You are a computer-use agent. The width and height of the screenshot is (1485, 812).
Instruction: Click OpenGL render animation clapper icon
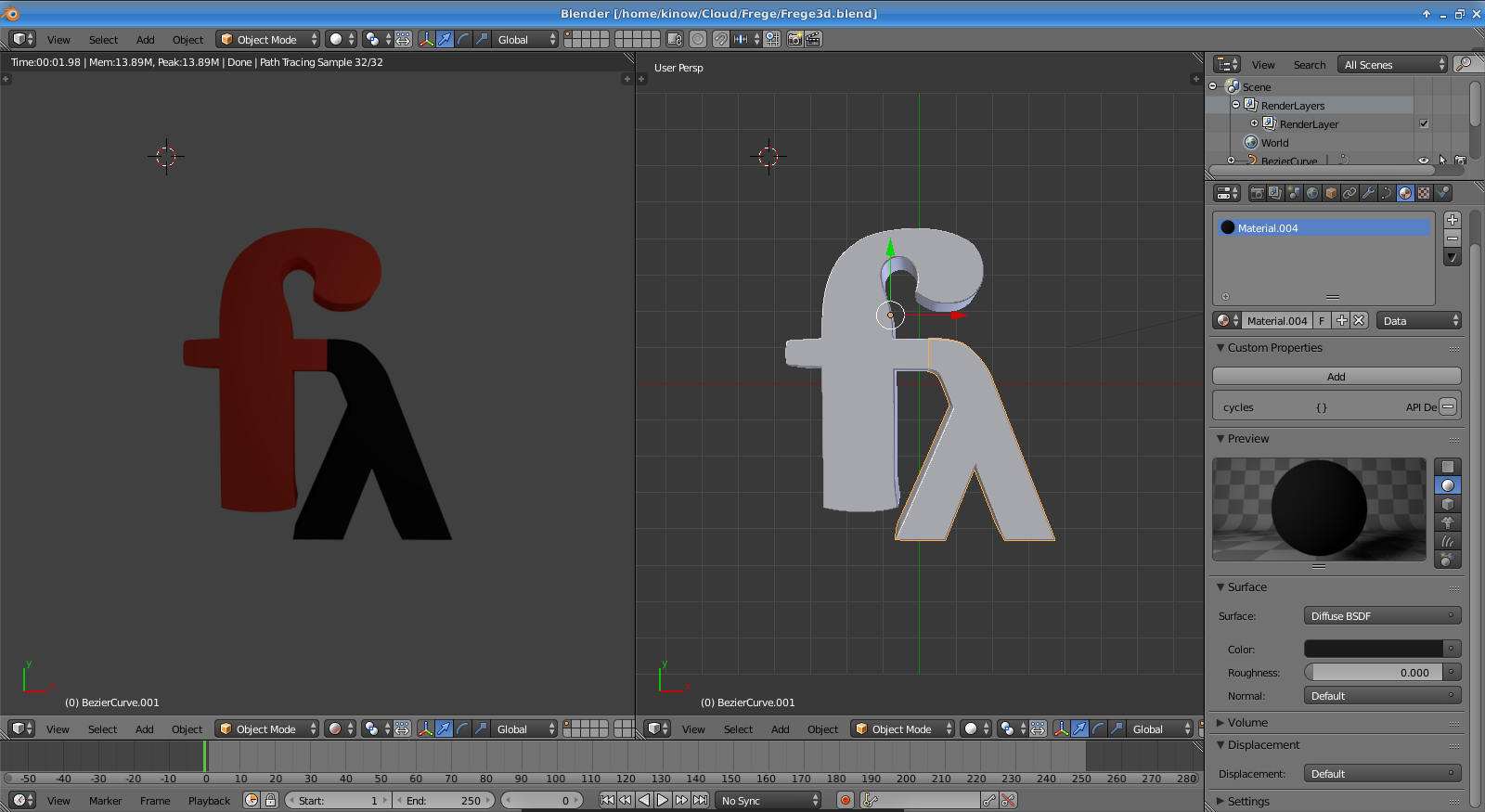tap(813, 39)
